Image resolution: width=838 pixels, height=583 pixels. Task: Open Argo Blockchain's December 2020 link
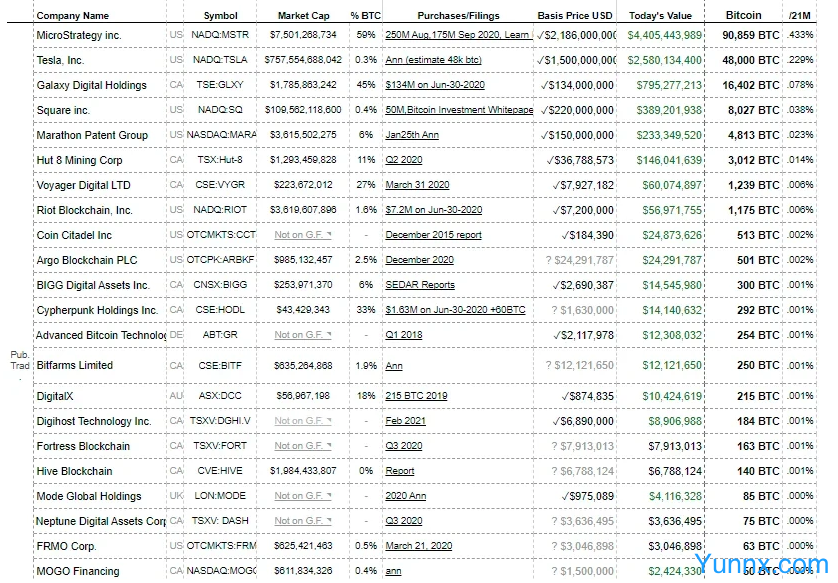420,260
